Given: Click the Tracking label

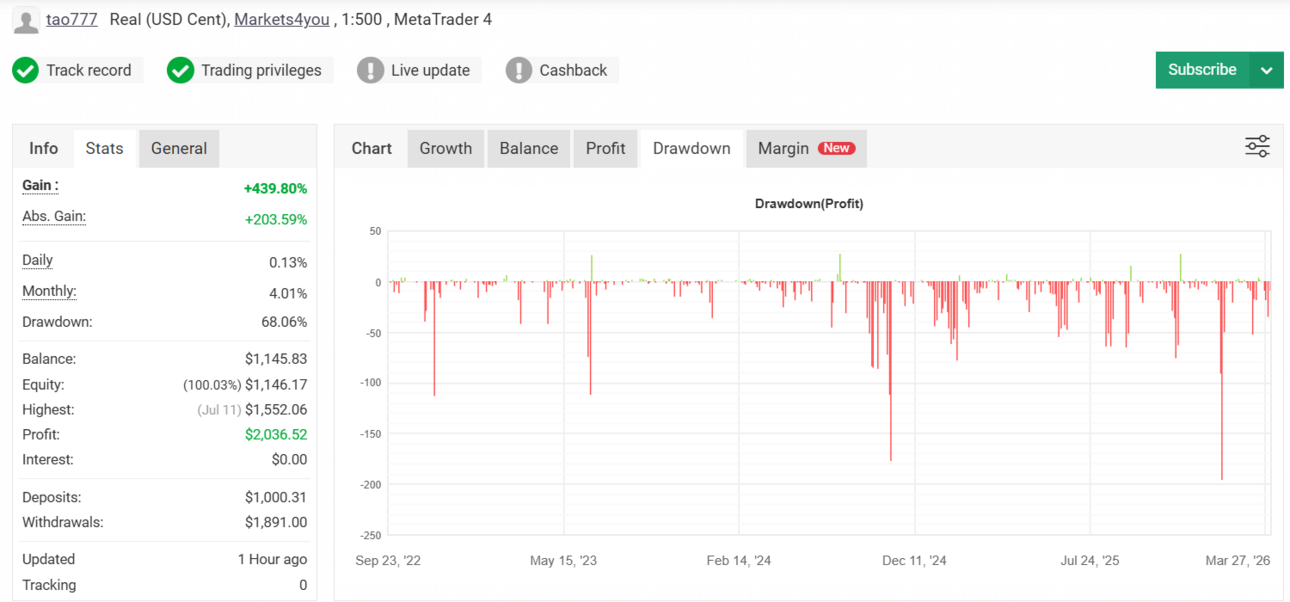Looking at the screenshot, I should [x=49, y=585].
